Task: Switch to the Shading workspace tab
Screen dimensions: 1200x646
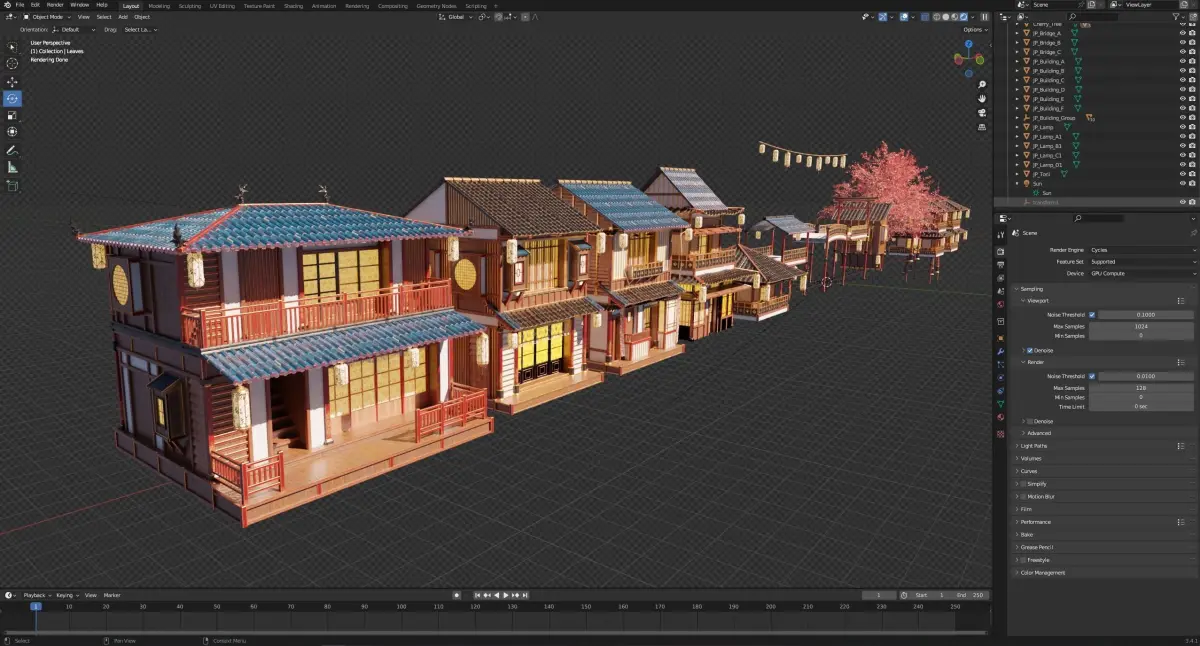Action: pos(293,5)
